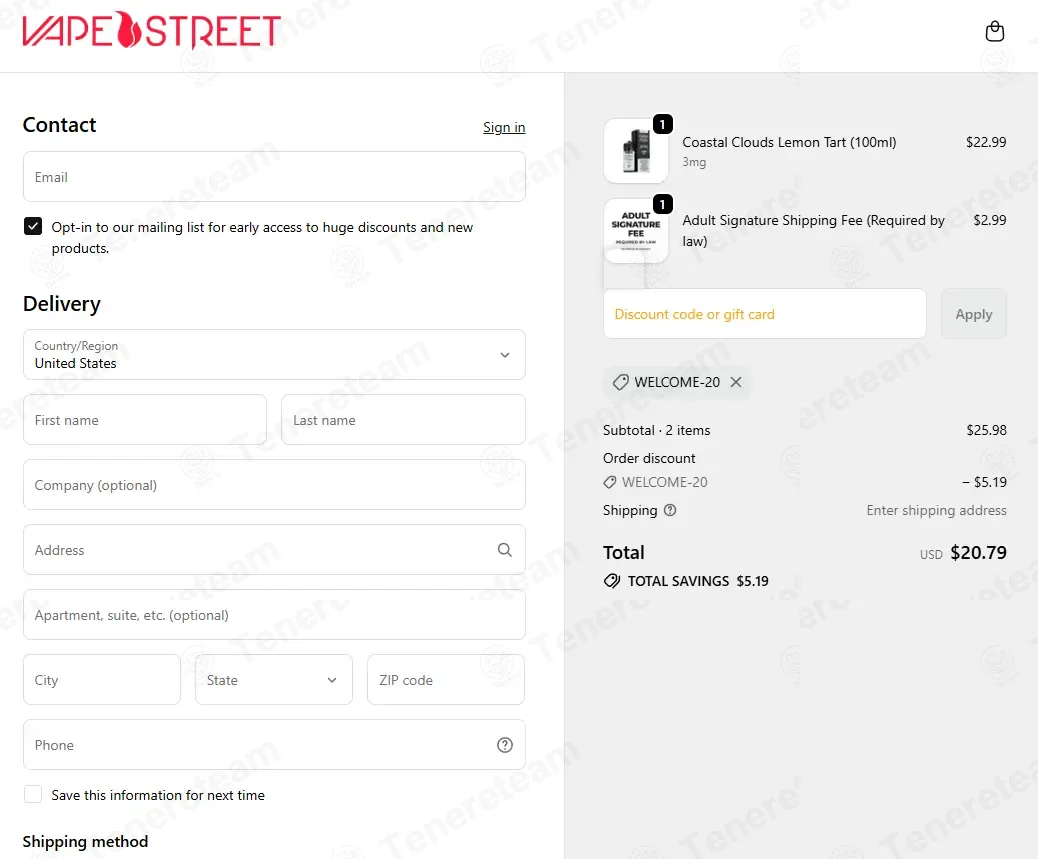The image size is (1038, 859).
Task: Click the Subtotal $25.98 amount
Action: pyautogui.click(x=986, y=430)
